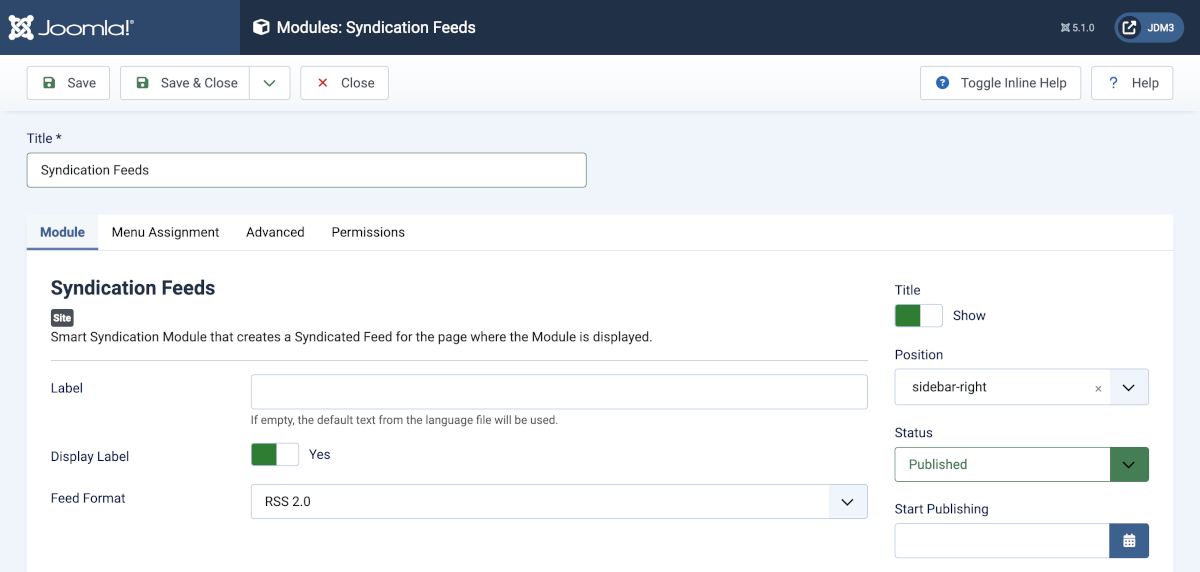Switch to the Module tab
The image size is (1200, 572).
(62, 232)
